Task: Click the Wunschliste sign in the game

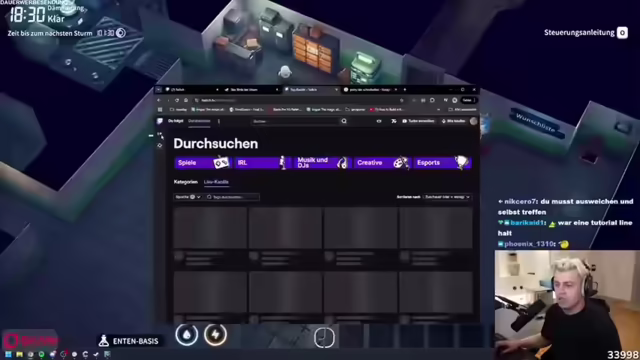Action: point(536,123)
